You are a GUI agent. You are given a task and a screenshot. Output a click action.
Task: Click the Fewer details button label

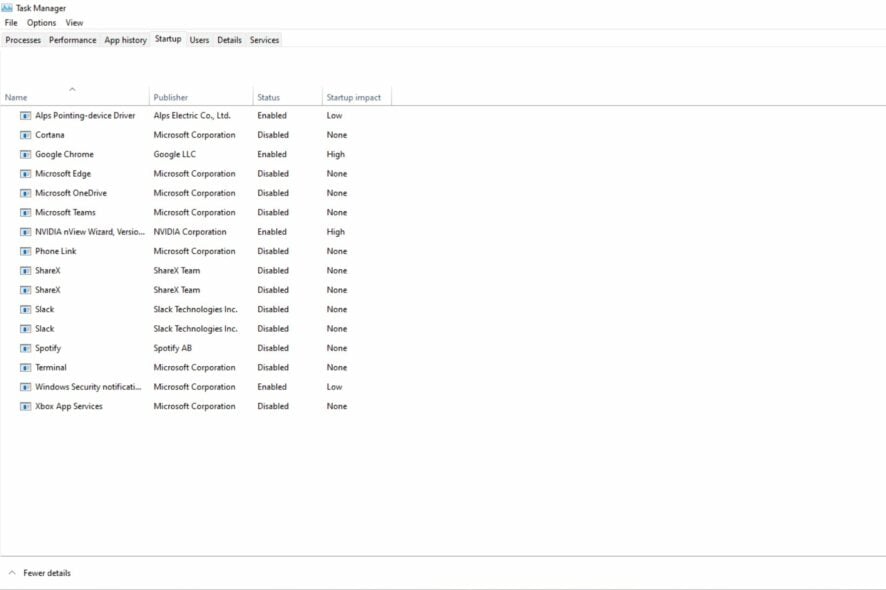click(47, 573)
